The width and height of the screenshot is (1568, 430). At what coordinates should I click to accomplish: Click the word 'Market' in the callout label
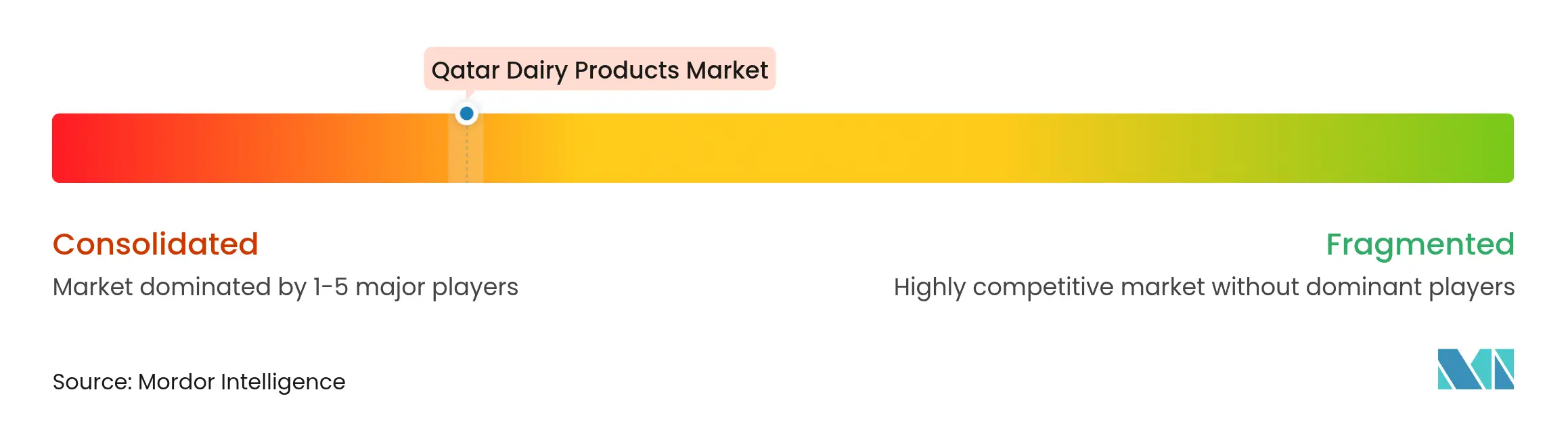click(727, 70)
